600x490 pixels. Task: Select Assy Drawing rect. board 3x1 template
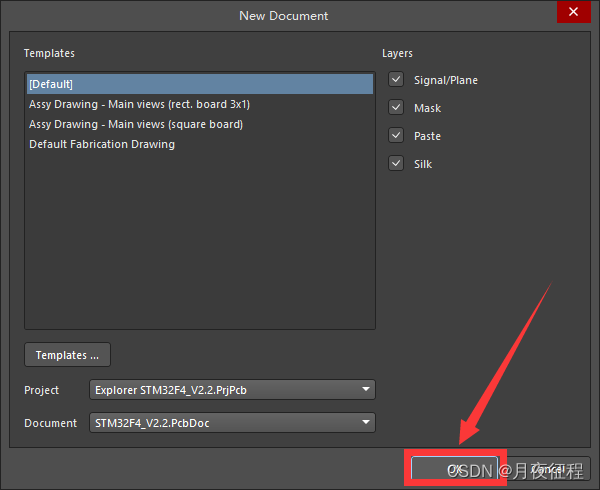tap(200, 104)
